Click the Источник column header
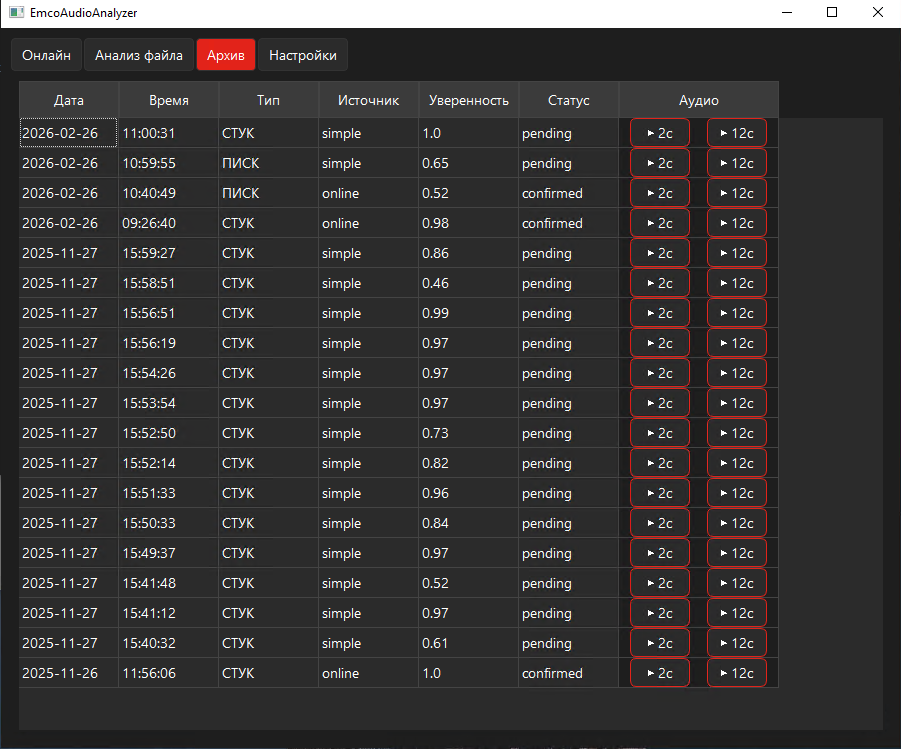The height and width of the screenshot is (749, 901). point(368,100)
